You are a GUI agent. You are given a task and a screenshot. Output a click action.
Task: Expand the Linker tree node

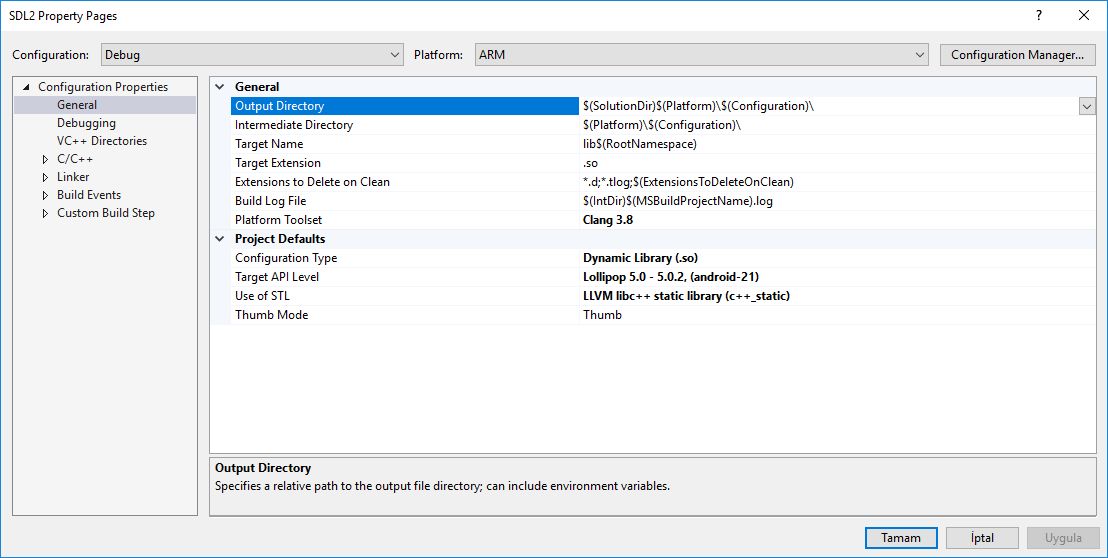[x=45, y=177]
